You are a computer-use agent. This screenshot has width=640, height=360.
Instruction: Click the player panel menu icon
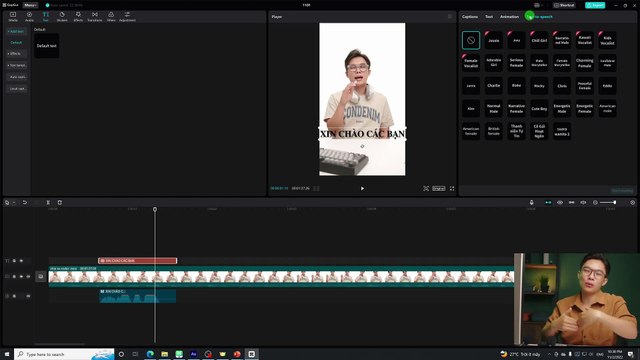pyautogui.click(x=450, y=17)
